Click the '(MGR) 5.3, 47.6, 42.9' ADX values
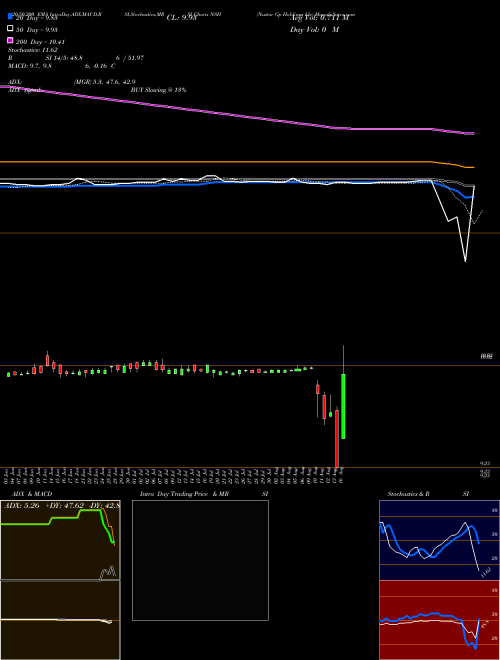The image size is (500, 660). (x=104, y=82)
